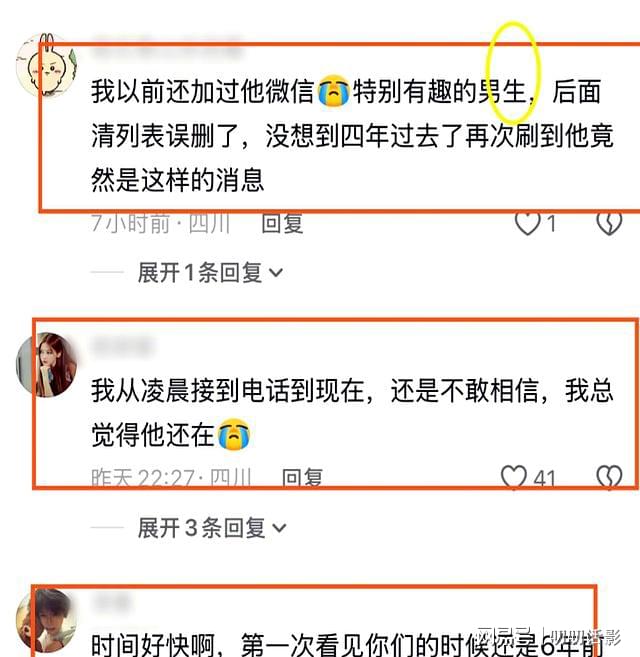Open blurred username of second commenter
The width and height of the screenshot is (640, 657).
123,347
